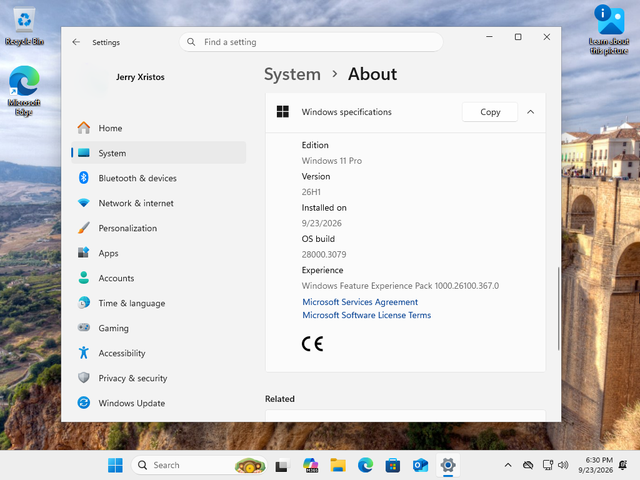Select System in the sidebar
The width and height of the screenshot is (640, 480).
pos(158,153)
